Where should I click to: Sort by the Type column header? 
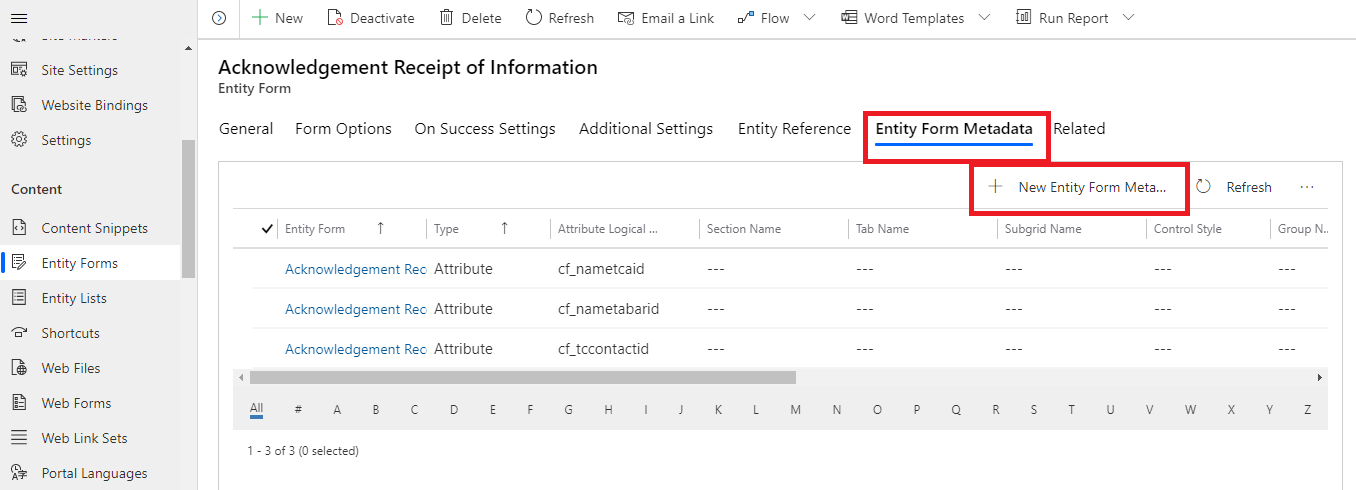click(x=447, y=229)
